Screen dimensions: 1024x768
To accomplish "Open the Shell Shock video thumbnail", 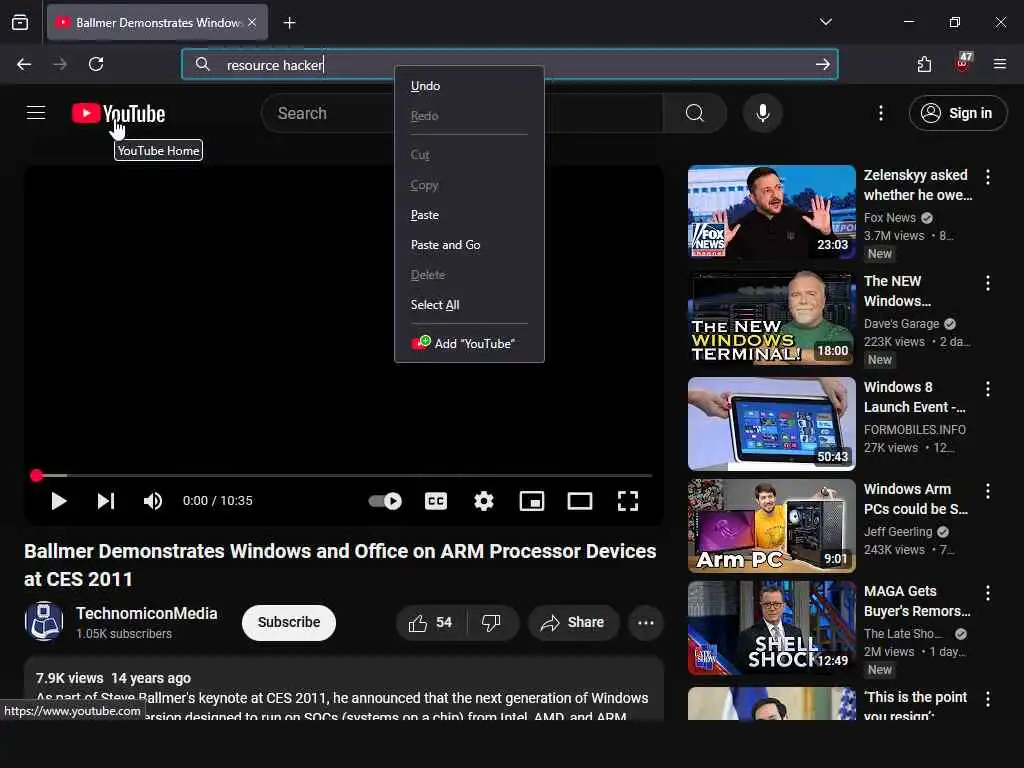I will pyautogui.click(x=771, y=628).
